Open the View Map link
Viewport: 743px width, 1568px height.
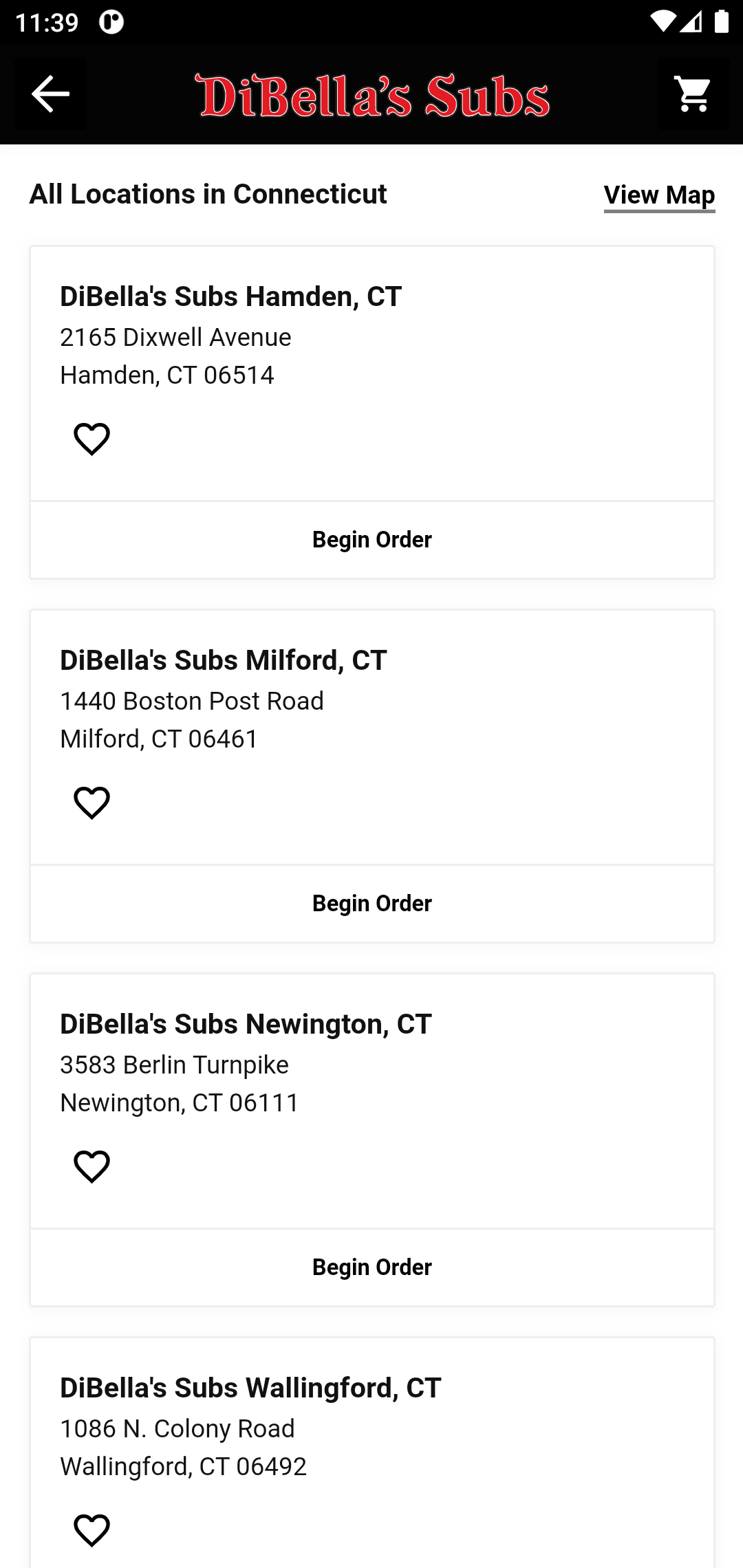[x=659, y=196]
